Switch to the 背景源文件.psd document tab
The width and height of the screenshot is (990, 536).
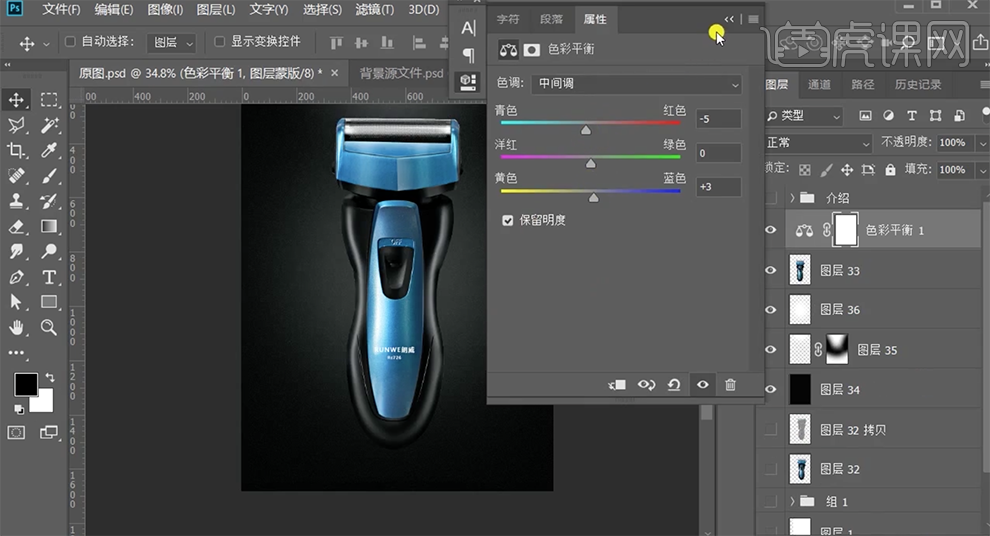[401, 73]
